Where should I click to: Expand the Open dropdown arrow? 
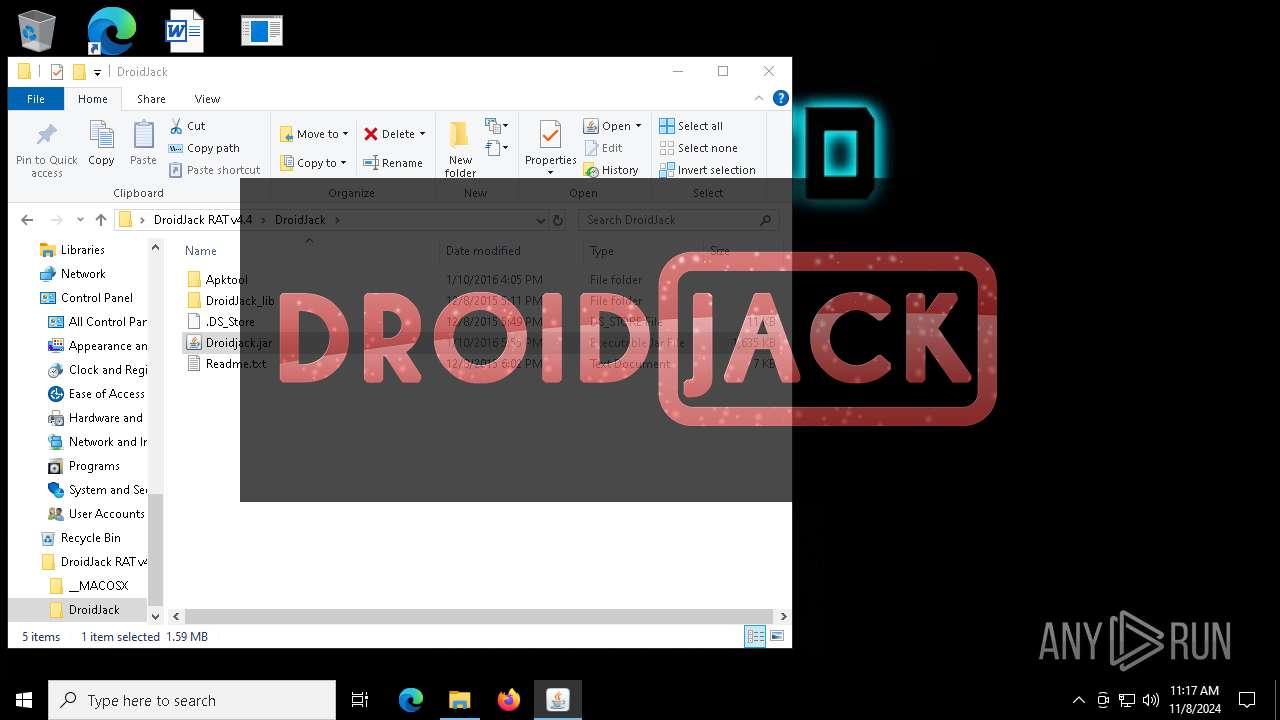[638, 126]
